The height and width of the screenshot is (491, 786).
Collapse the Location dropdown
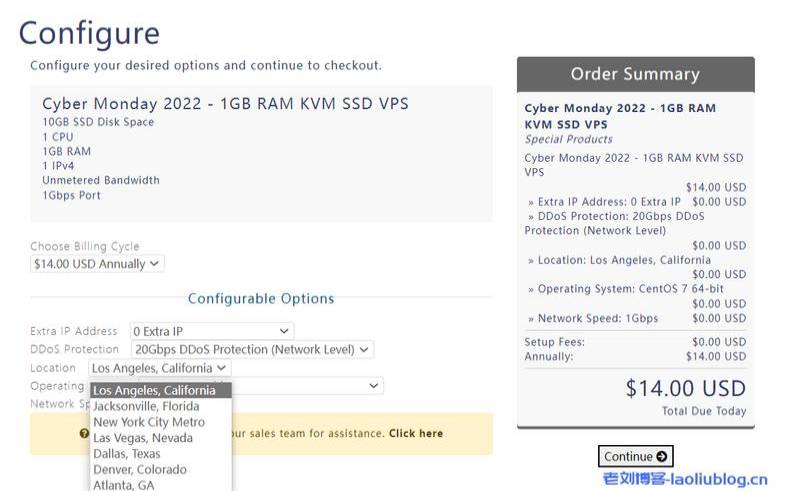coord(160,368)
